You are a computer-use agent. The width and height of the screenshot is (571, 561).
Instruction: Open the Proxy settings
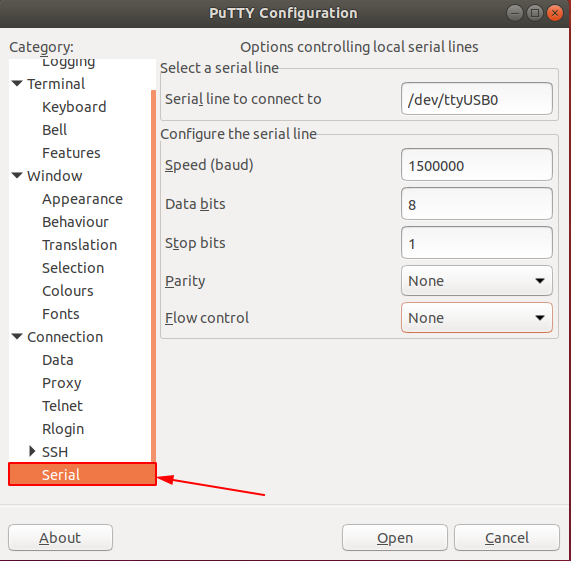[62, 383]
